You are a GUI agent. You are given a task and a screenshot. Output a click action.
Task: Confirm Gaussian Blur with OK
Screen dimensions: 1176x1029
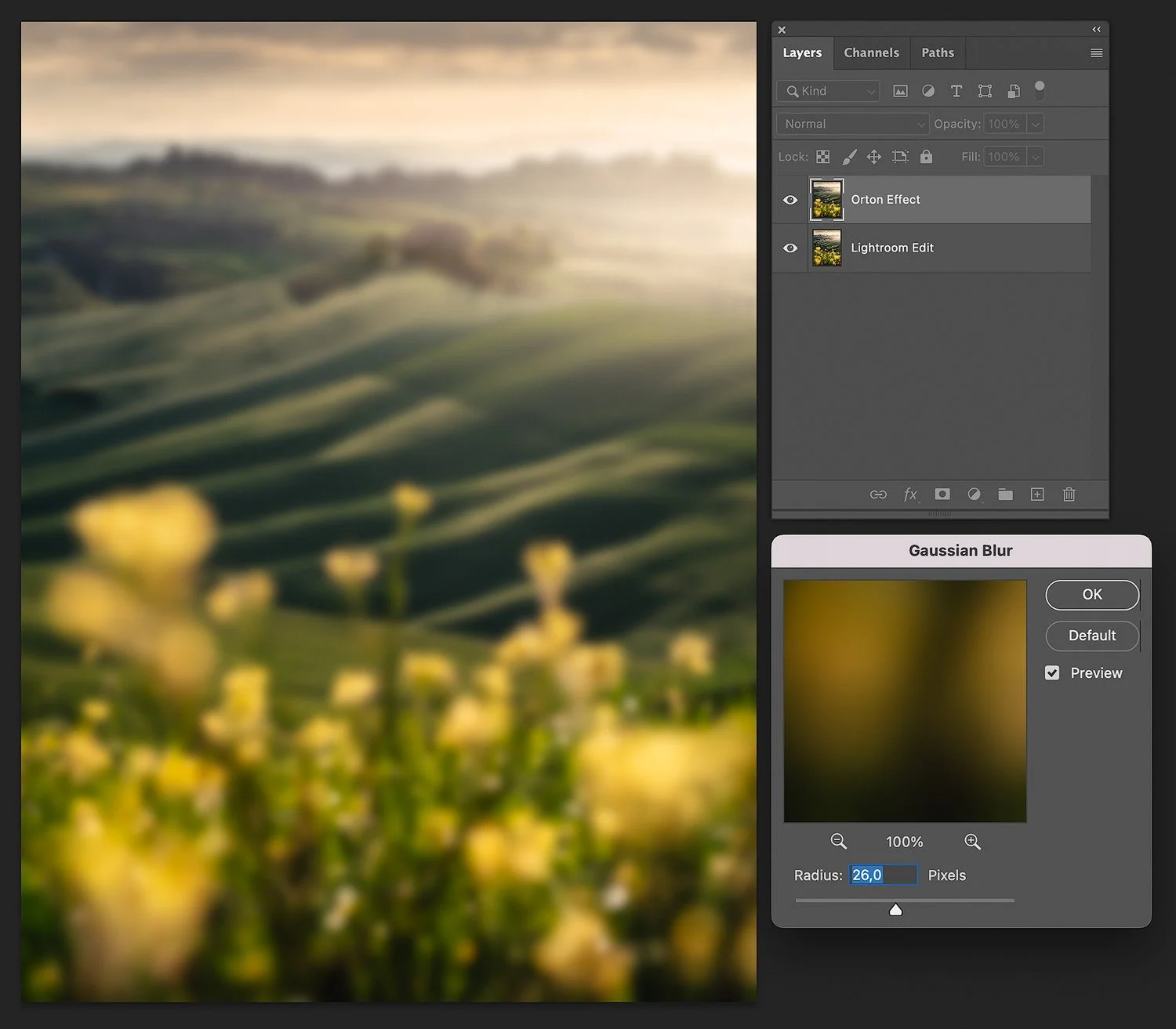[1091, 595]
